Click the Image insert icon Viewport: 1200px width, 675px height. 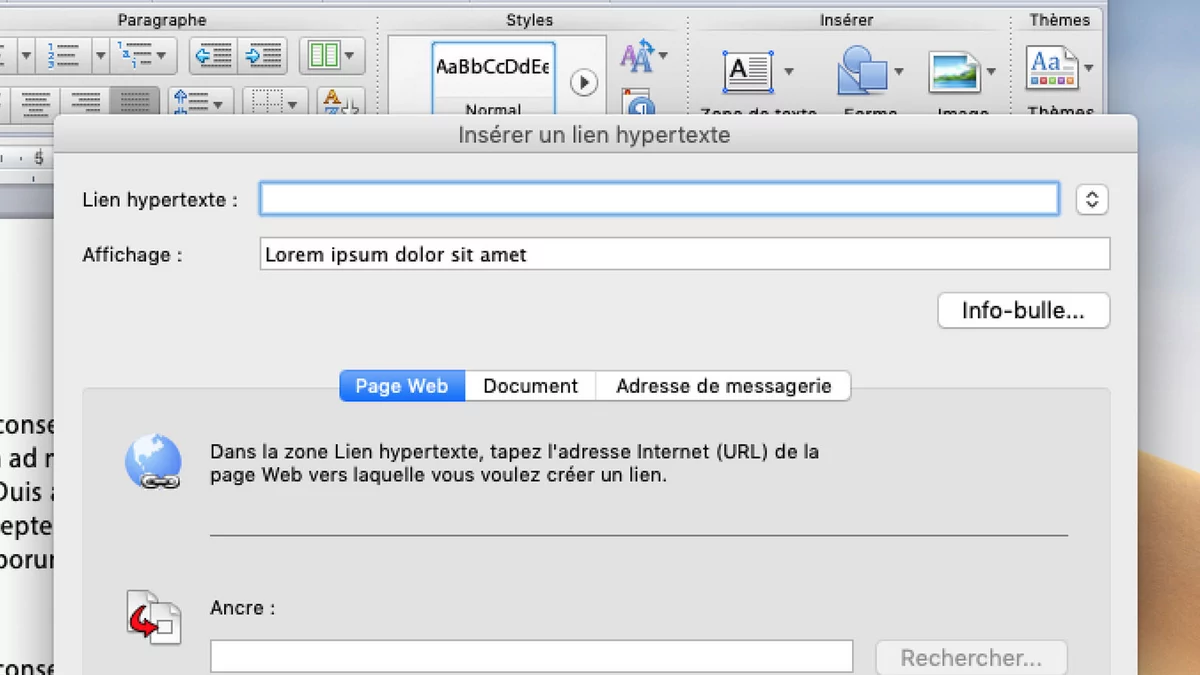tap(954, 72)
